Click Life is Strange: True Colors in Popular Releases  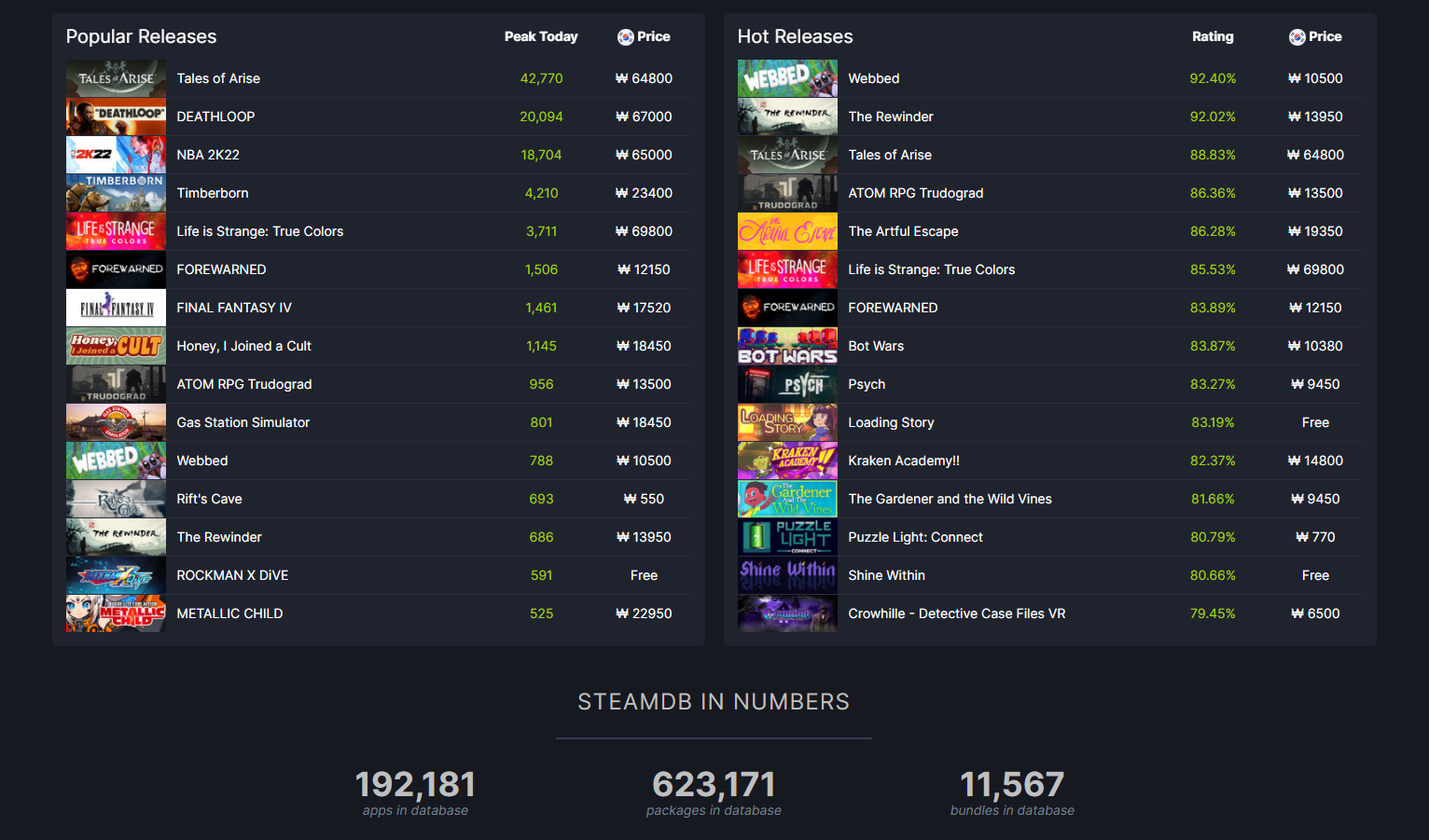click(x=260, y=231)
